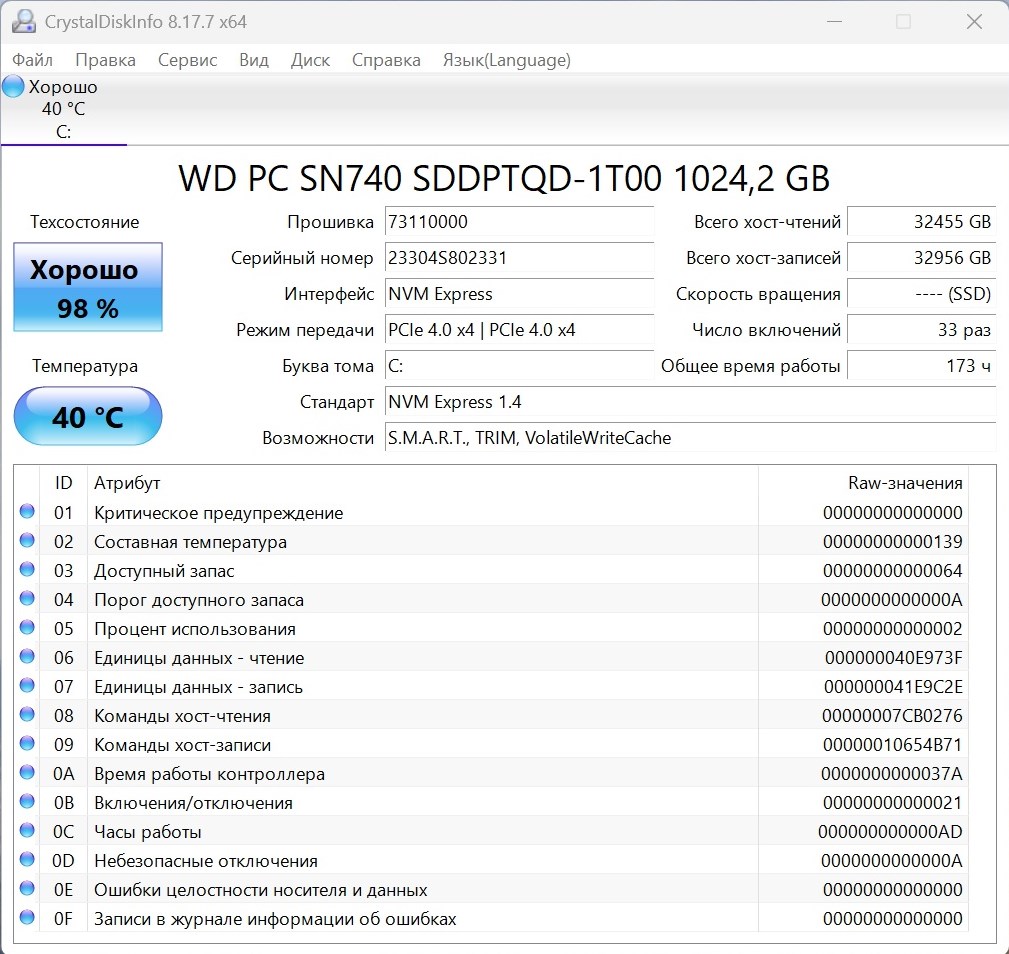Click status icon beside Критическое предупреждение
This screenshot has width=1009, height=954.
(27, 513)
